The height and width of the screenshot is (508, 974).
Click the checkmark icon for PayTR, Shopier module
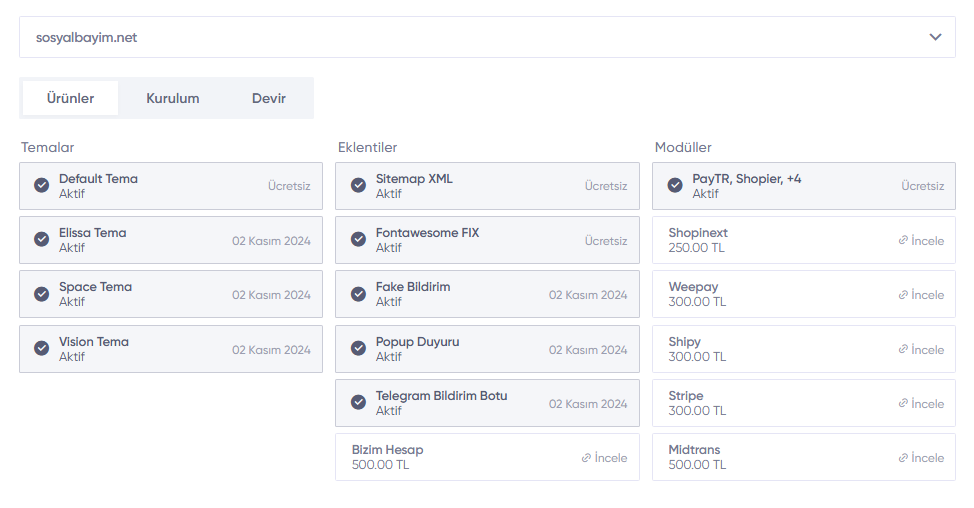(675, 185)
